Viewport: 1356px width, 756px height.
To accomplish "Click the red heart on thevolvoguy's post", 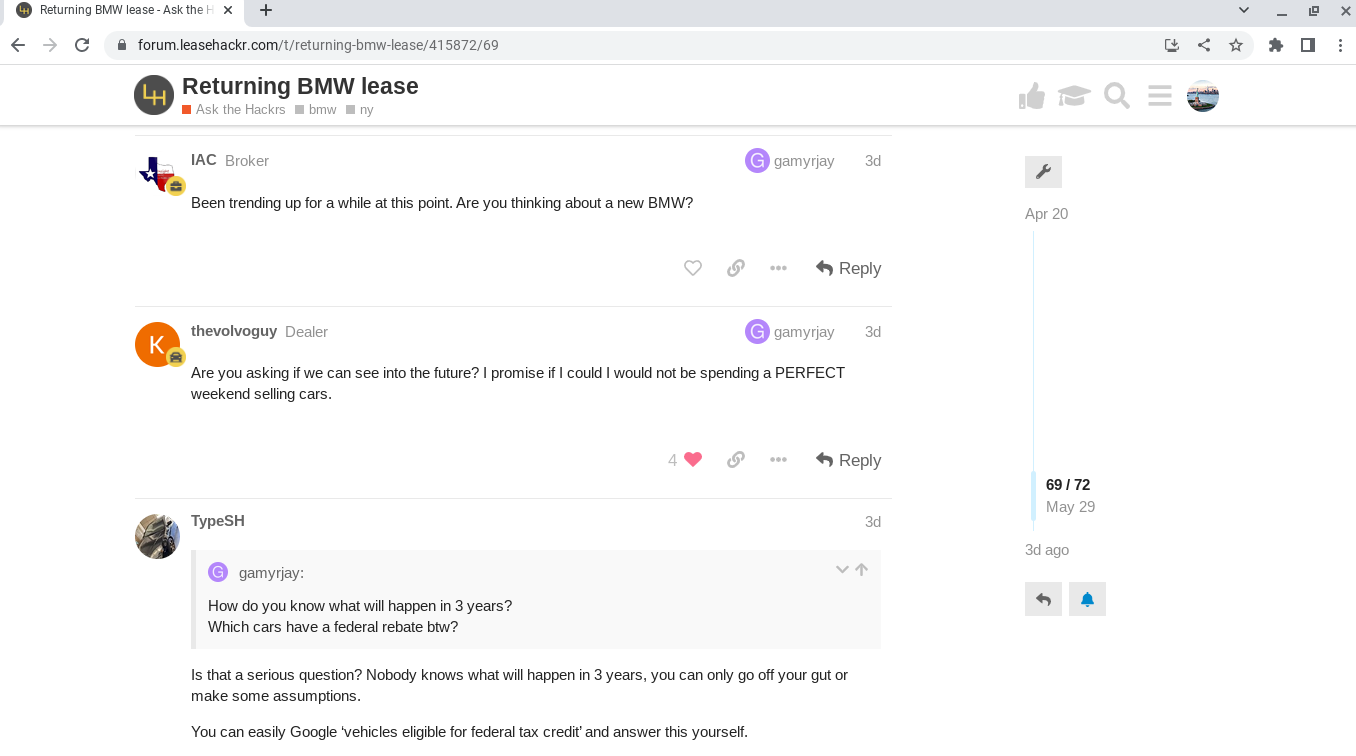I will 693,460.
